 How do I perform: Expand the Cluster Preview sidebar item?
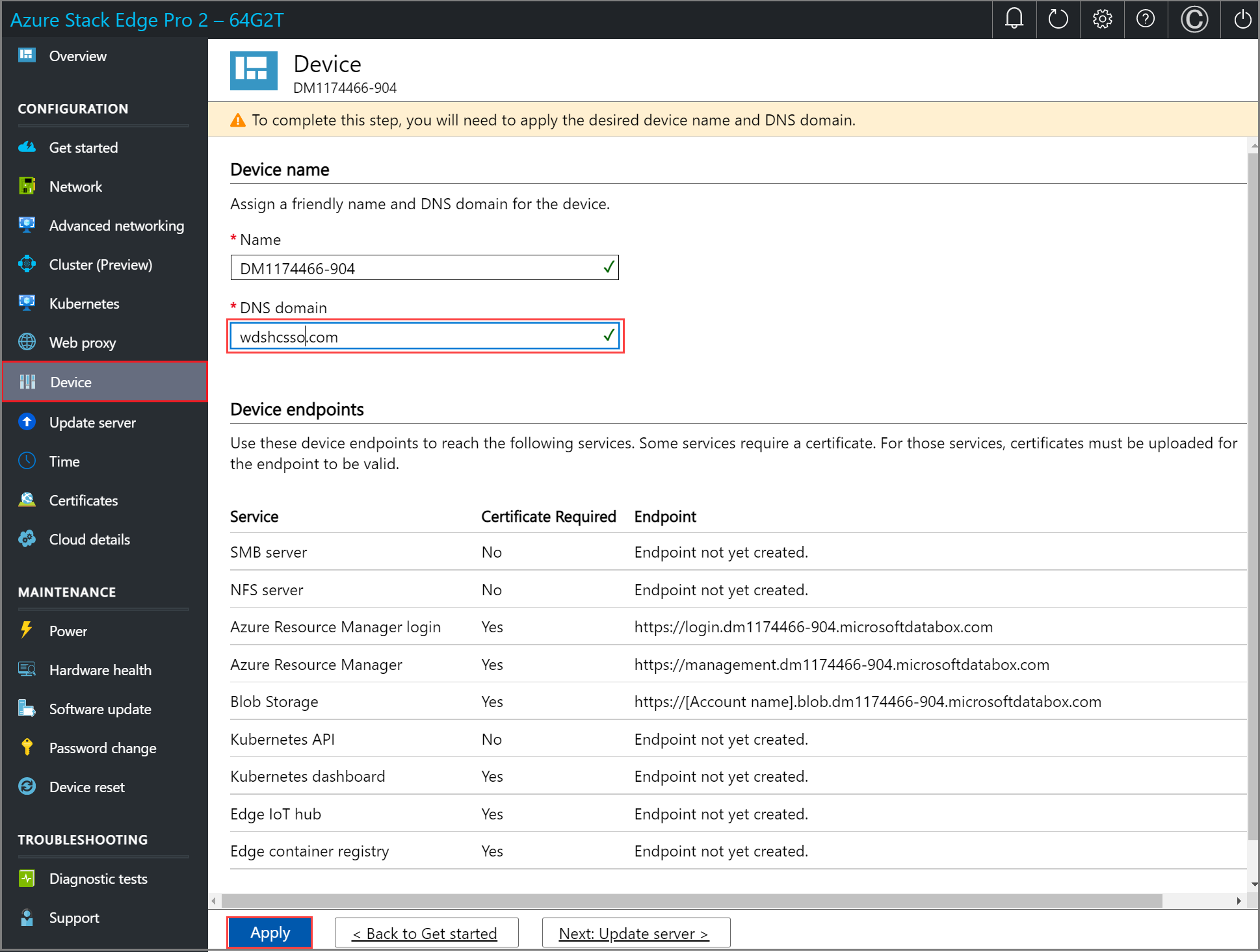click(101, 264)
